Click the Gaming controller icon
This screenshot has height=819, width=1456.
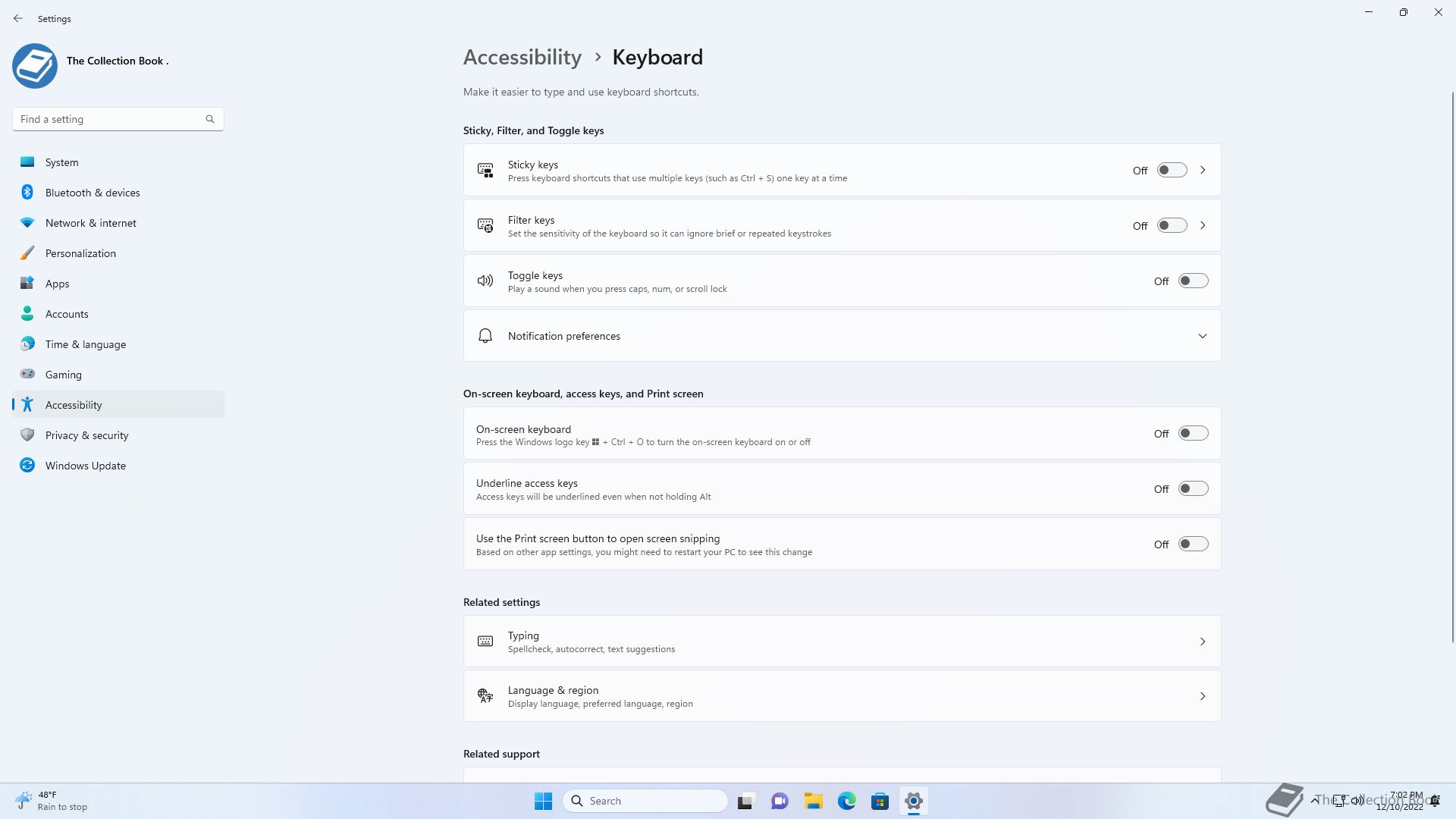tap(27, 373)
